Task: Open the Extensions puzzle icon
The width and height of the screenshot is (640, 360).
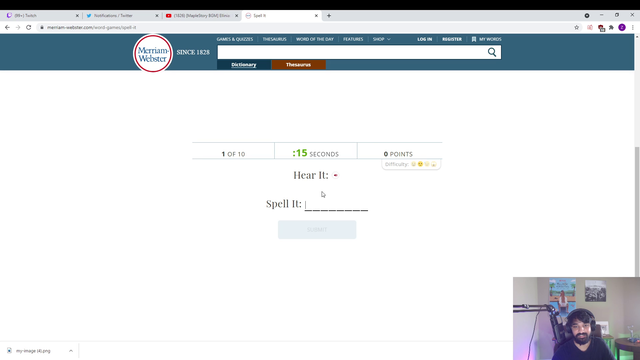Action: [611, 27]
